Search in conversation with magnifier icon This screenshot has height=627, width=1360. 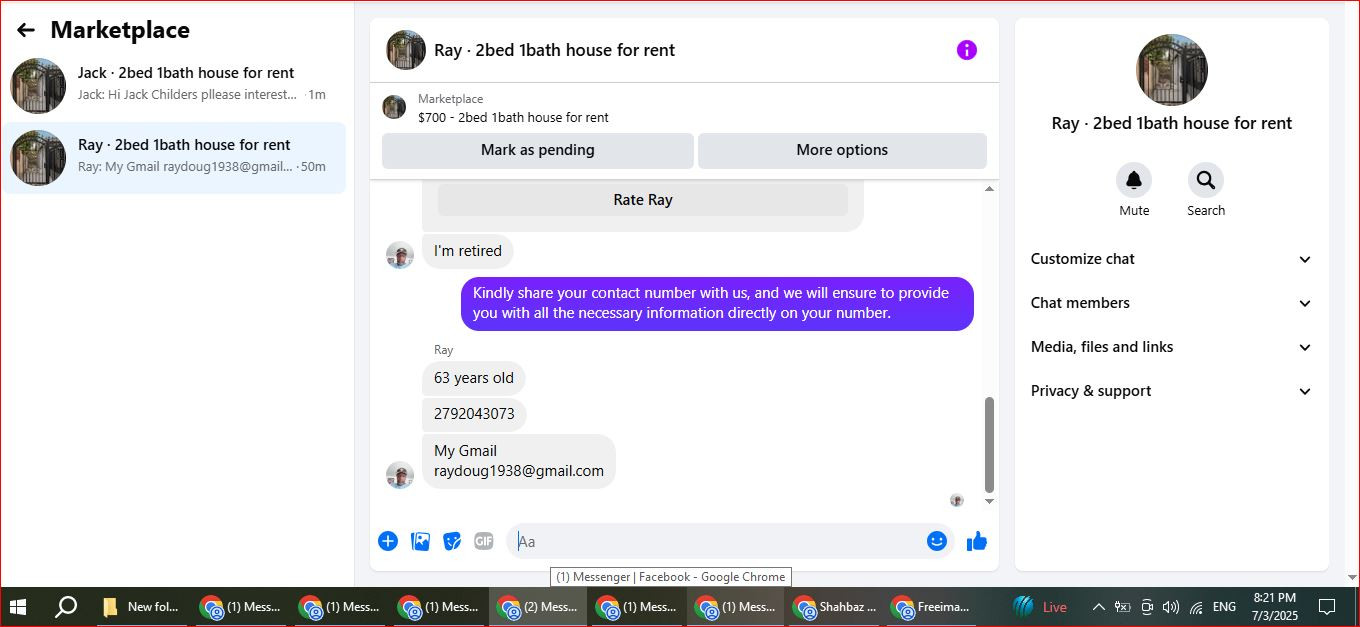click(1206, 180)
